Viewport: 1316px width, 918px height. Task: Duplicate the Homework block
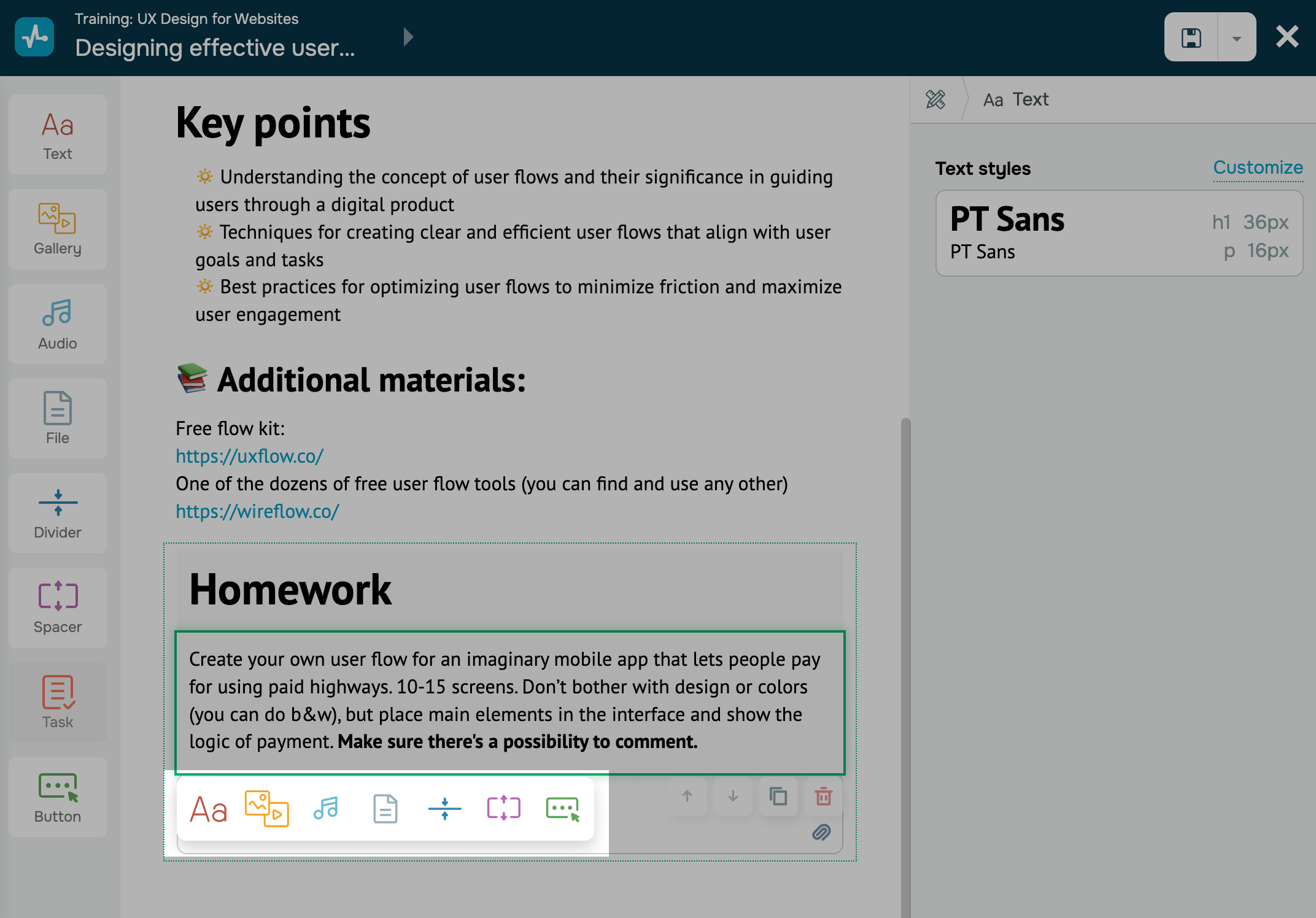coord(778,796)
